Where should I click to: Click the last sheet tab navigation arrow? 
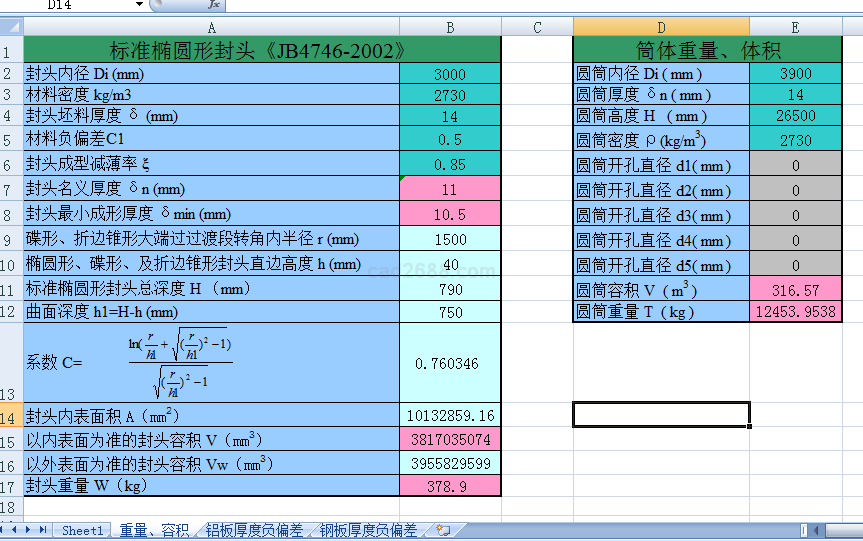43,530
